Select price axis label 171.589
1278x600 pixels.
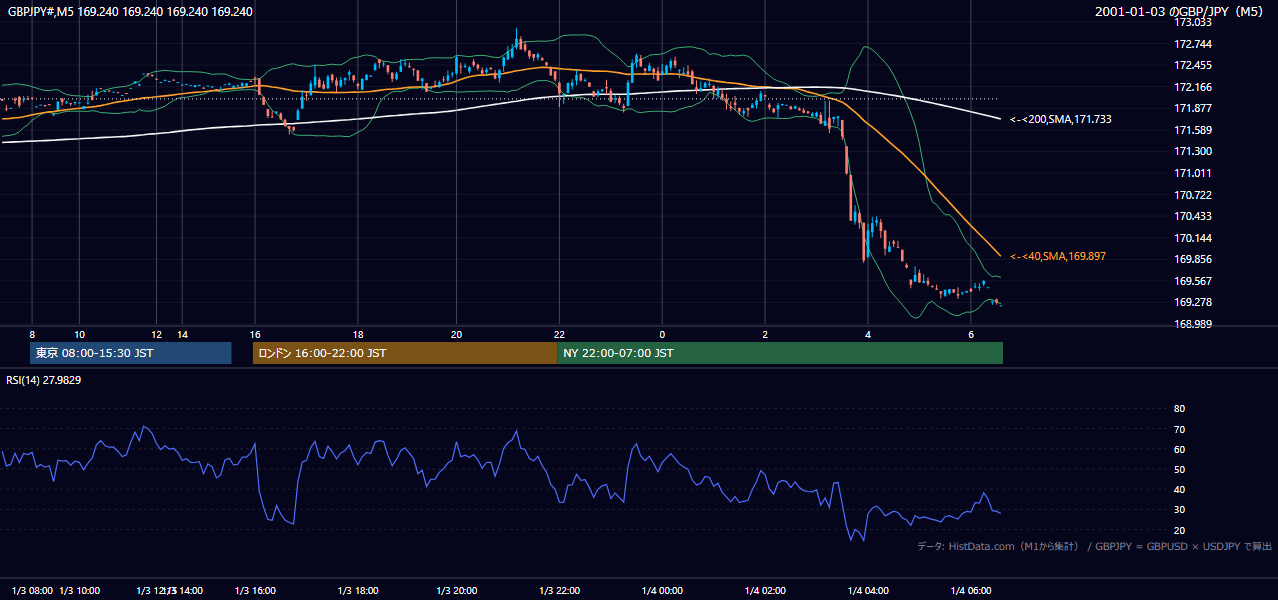(x=1191, y=130)
